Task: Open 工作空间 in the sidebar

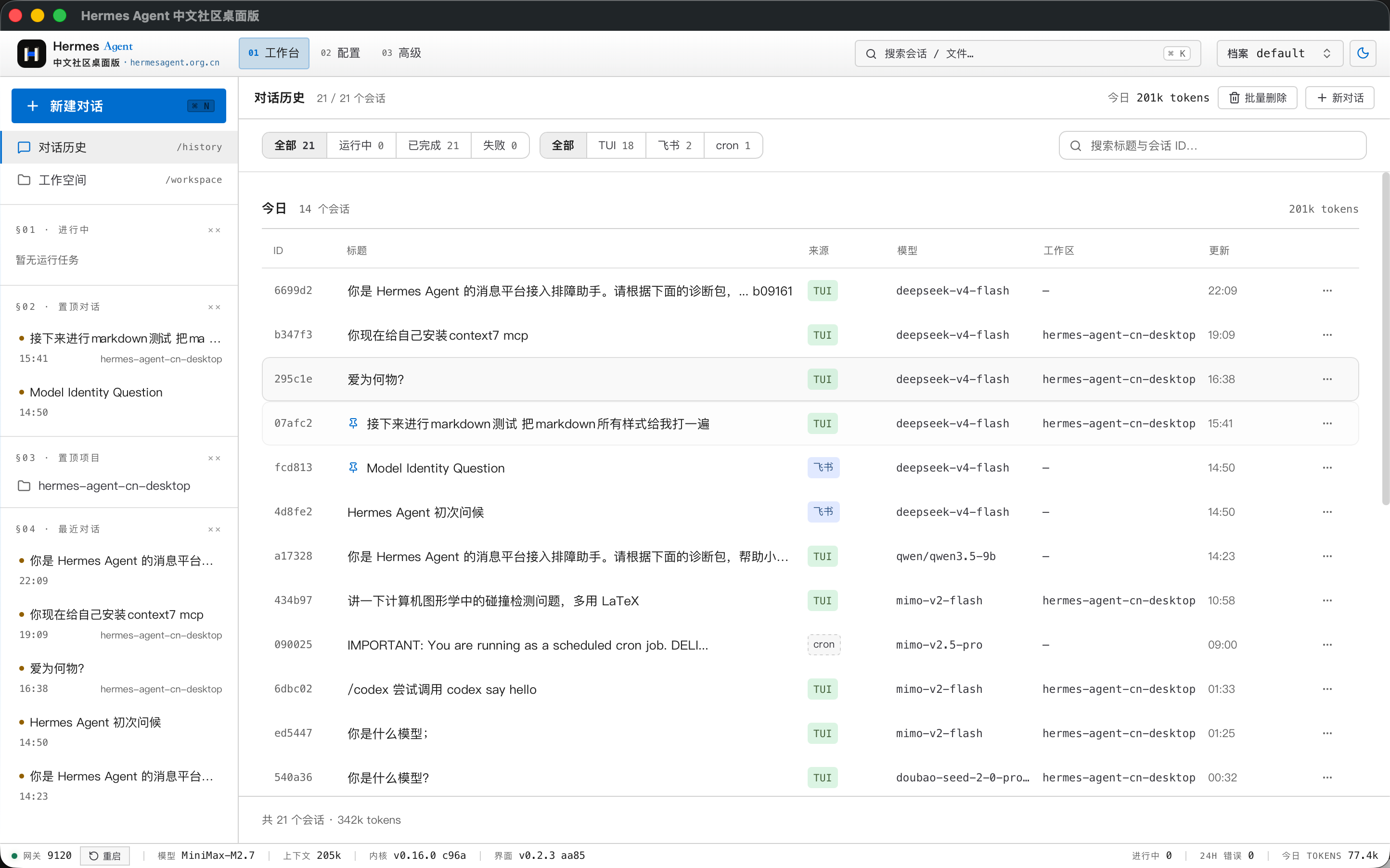Action: [119, 179]
